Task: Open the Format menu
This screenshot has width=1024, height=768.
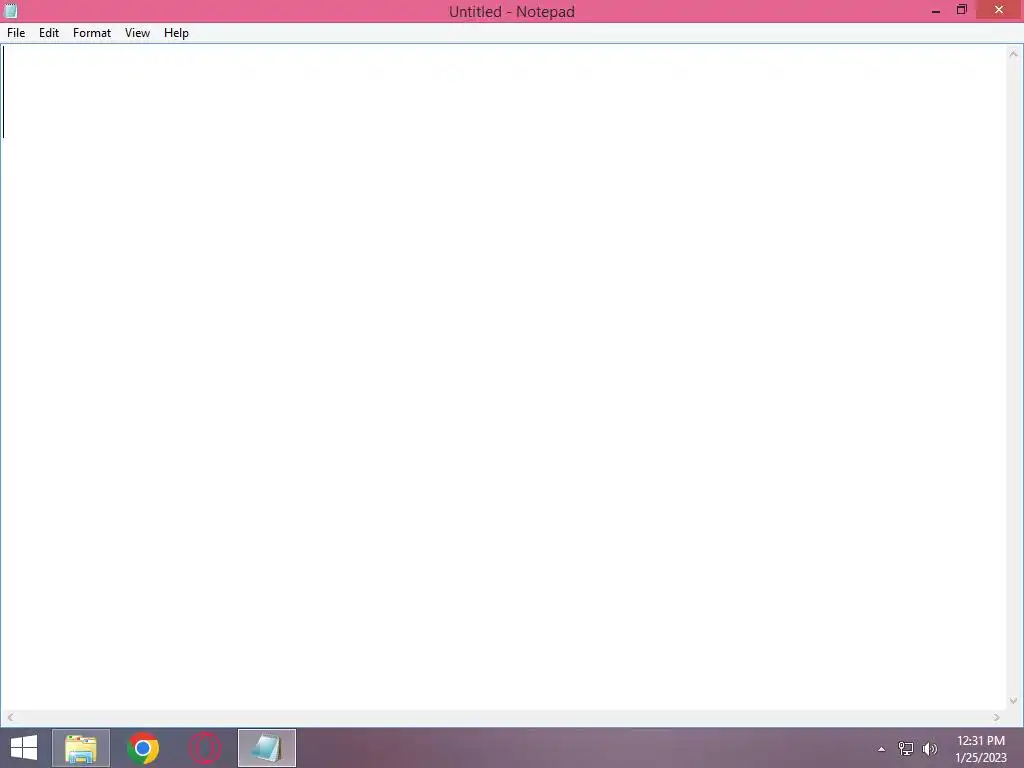Action: (91, 33)
